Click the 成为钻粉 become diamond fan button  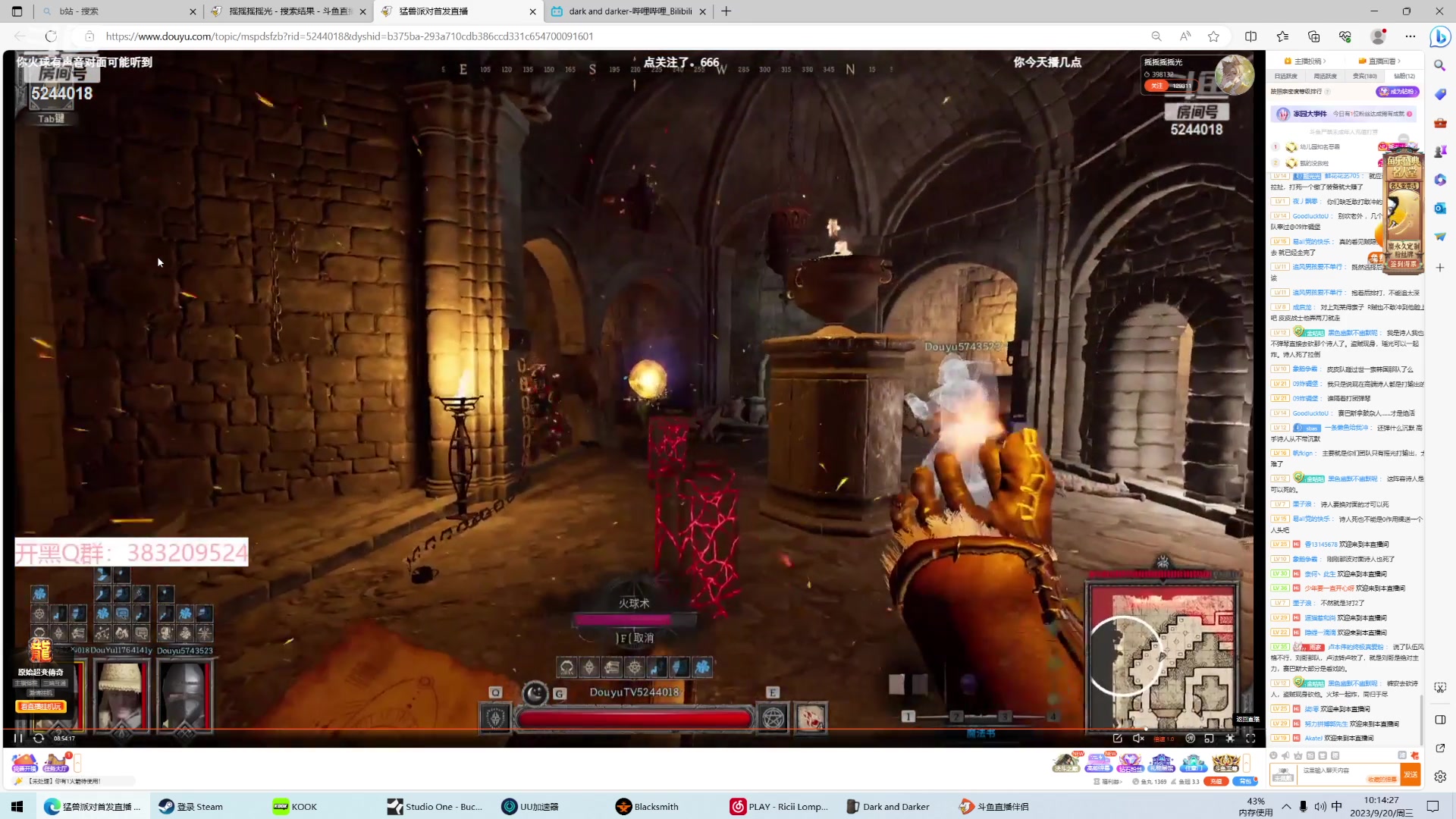coord(1397,92)
